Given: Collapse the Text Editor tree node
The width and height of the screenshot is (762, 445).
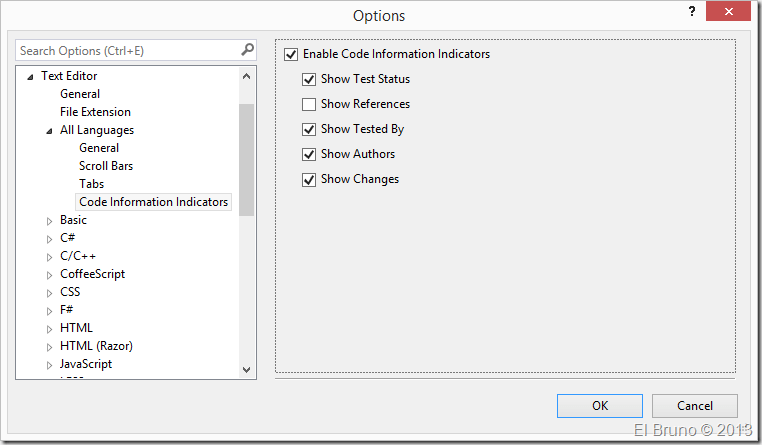Looking at the screenshot, I should point(30,76).
